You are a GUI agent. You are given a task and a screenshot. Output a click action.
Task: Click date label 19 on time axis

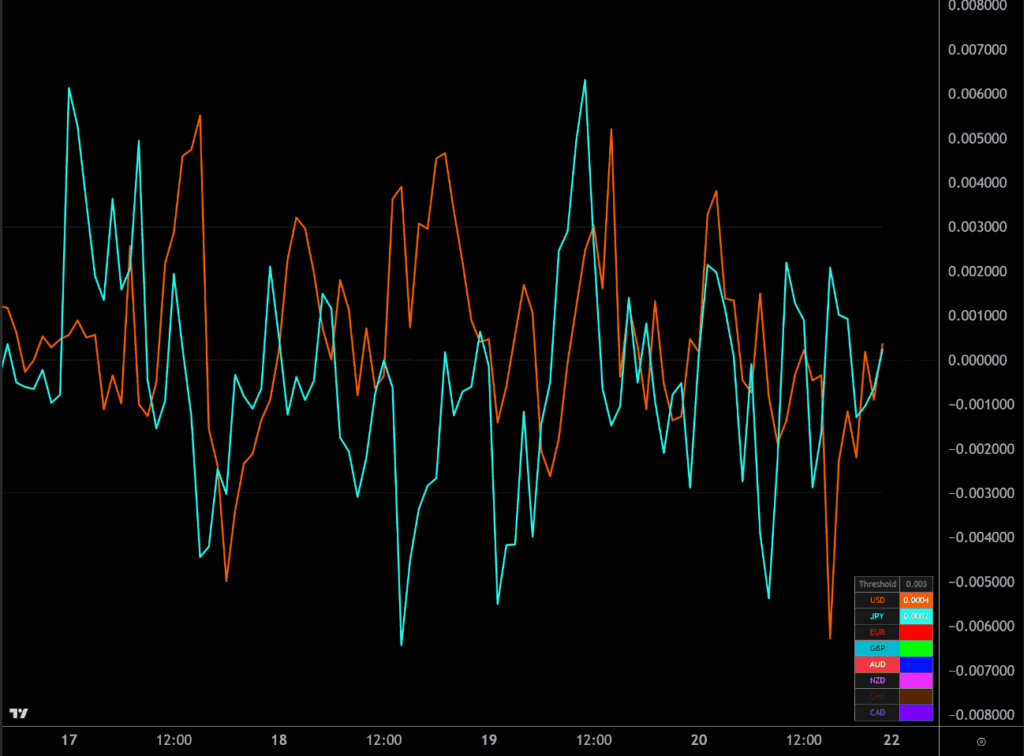point(489,740)
